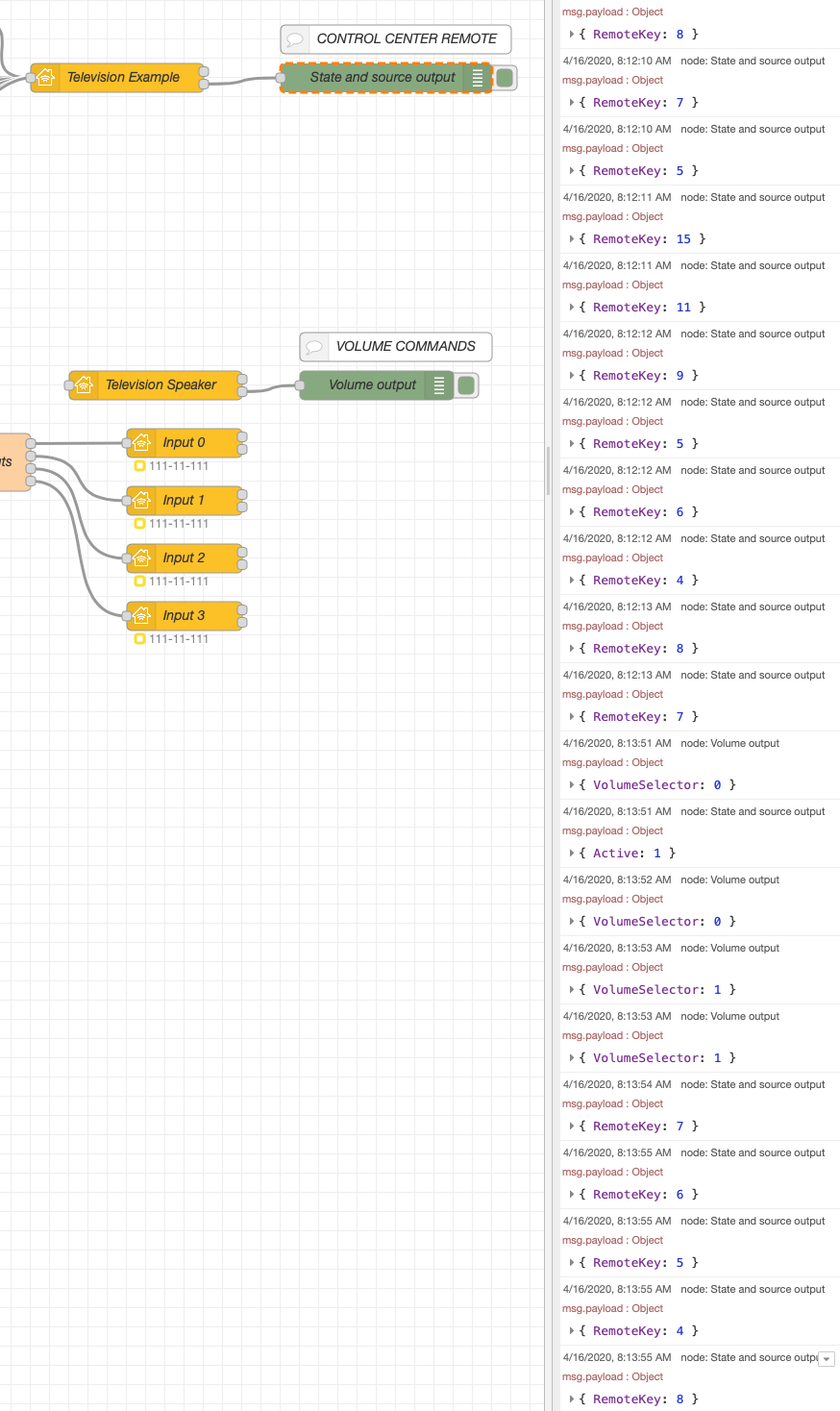
Task: Click State and source output link at 8:12:11 AM RemoteKey 15
Action: coord(753,197)
